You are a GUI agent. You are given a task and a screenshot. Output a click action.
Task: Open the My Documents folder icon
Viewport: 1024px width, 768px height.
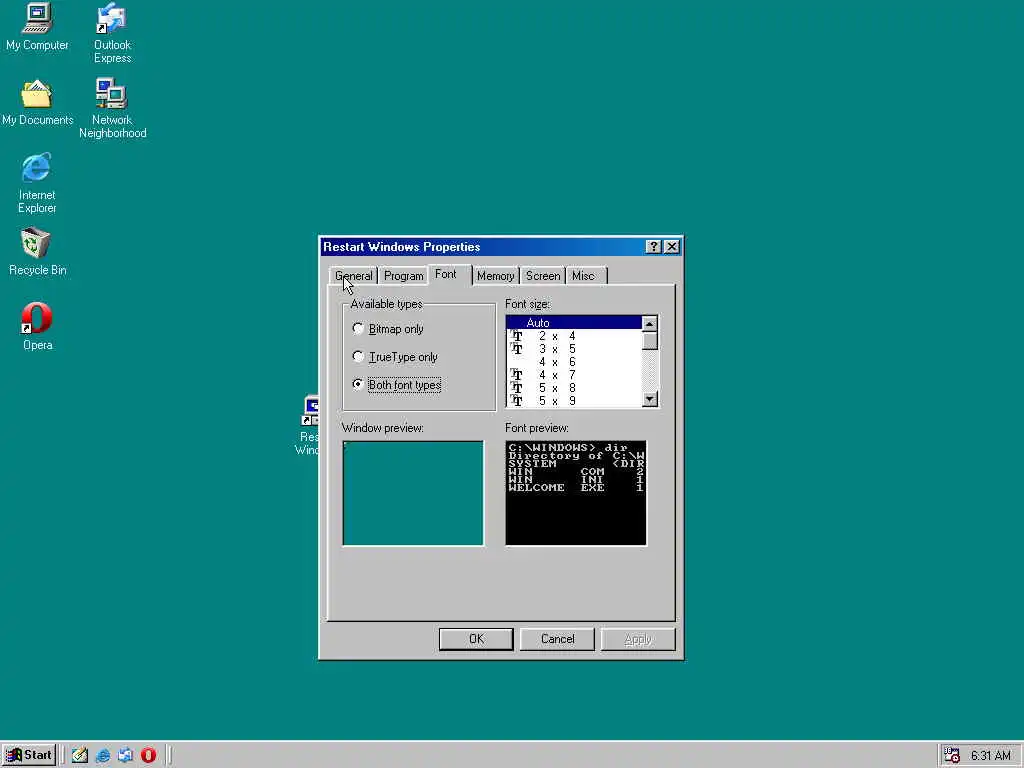37,102
